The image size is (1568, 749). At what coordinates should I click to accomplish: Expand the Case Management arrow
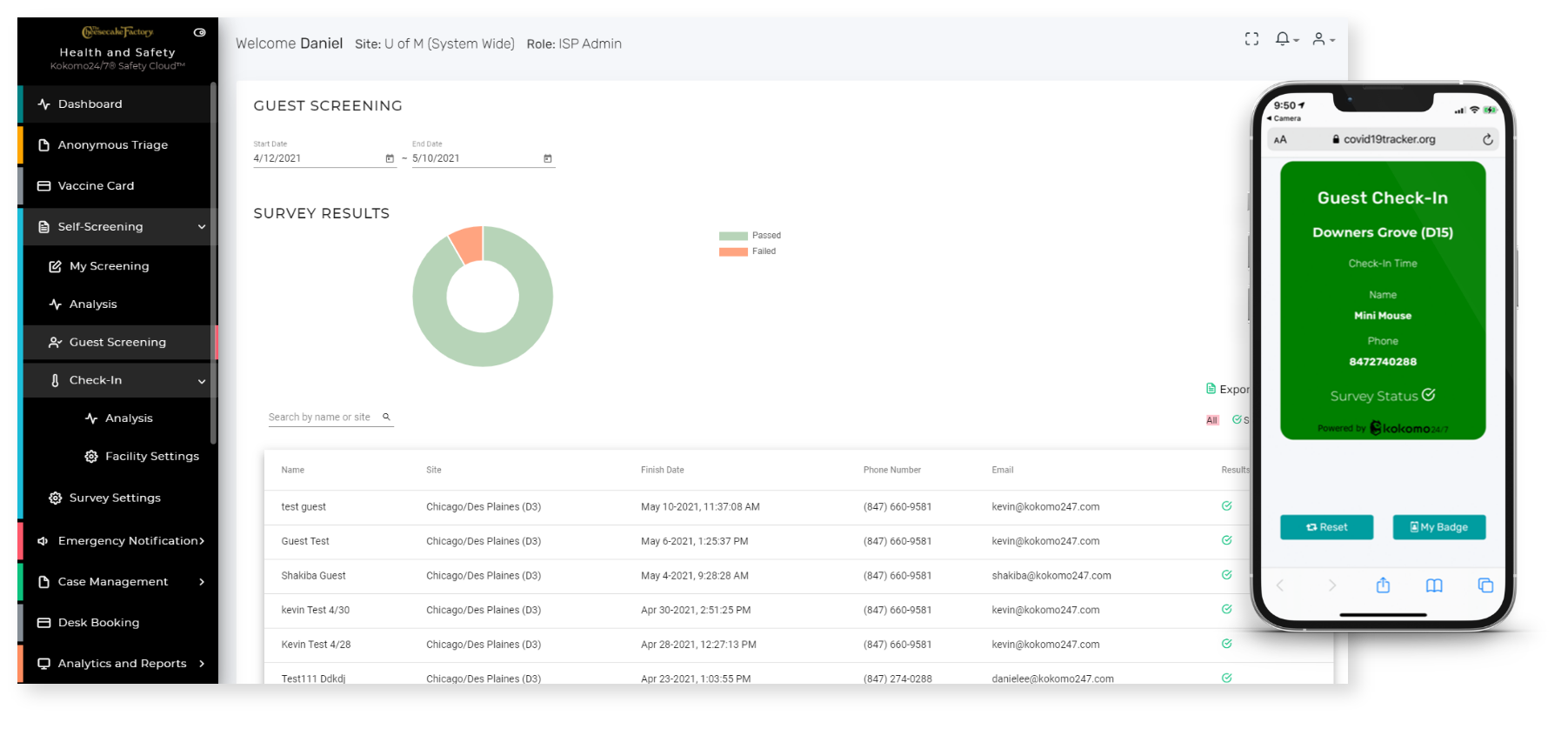(202, 582)
